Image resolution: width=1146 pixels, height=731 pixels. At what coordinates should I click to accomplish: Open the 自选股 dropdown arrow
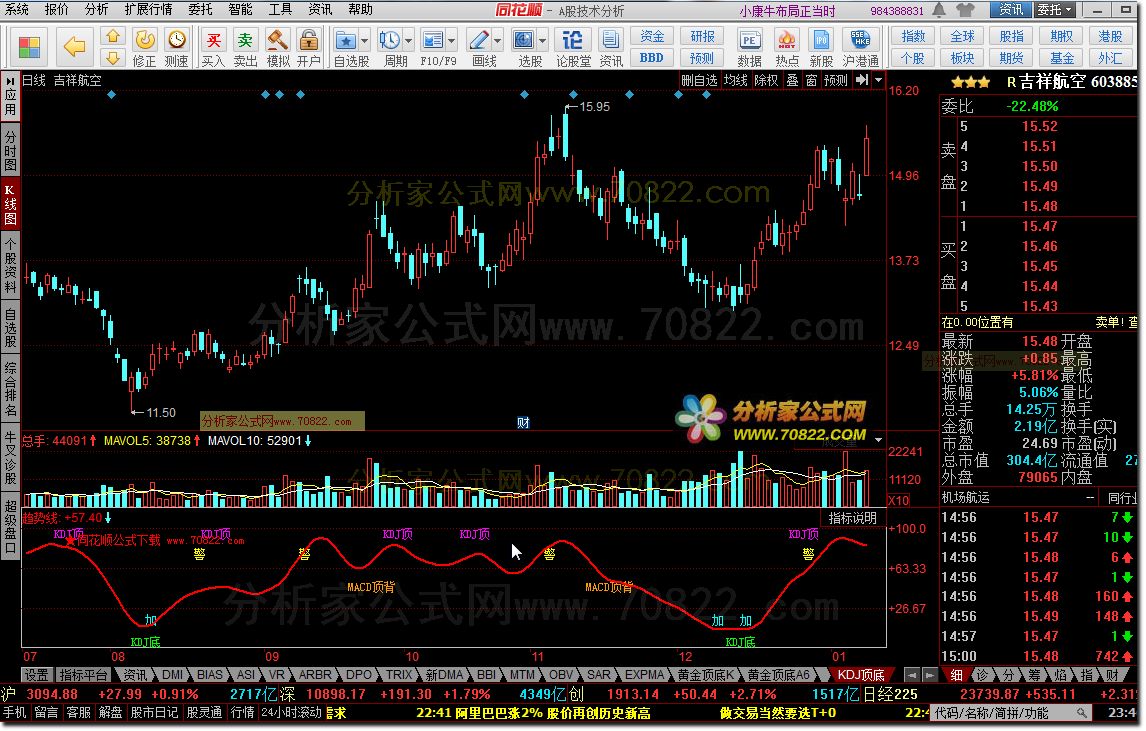pyautogui.click(x=364, y=40)
